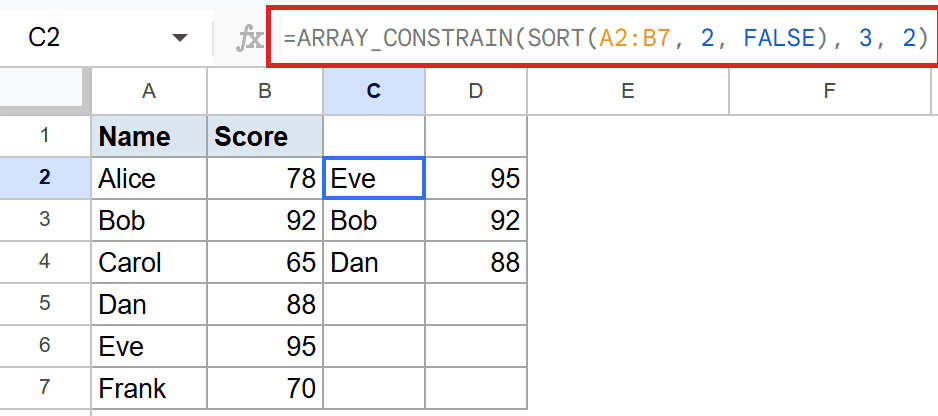
Task: Select row 6 header
Action: (x=45, y=346)
